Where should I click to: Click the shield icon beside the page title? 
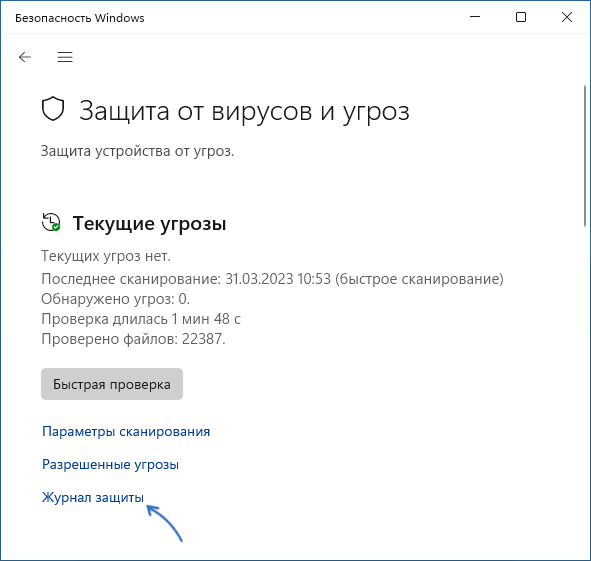coord(53,109)
